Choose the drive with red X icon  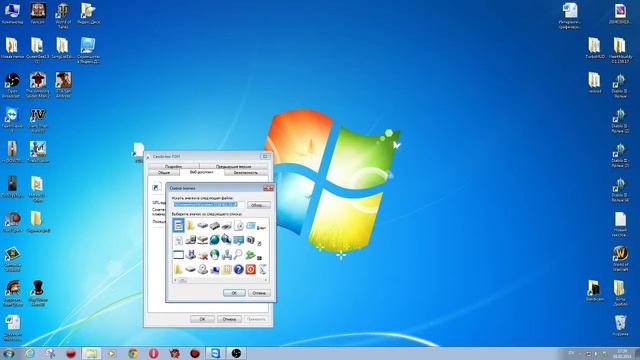click(x=202, y=254)
